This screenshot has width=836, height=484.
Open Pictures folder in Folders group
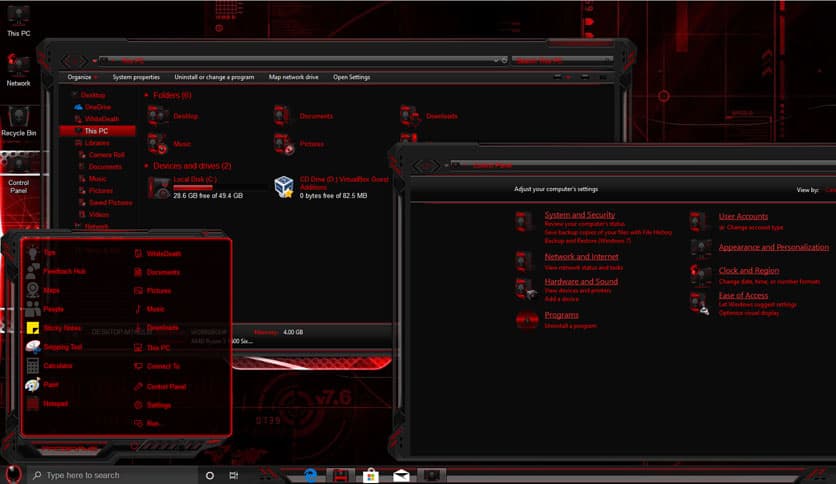point(299,144)
